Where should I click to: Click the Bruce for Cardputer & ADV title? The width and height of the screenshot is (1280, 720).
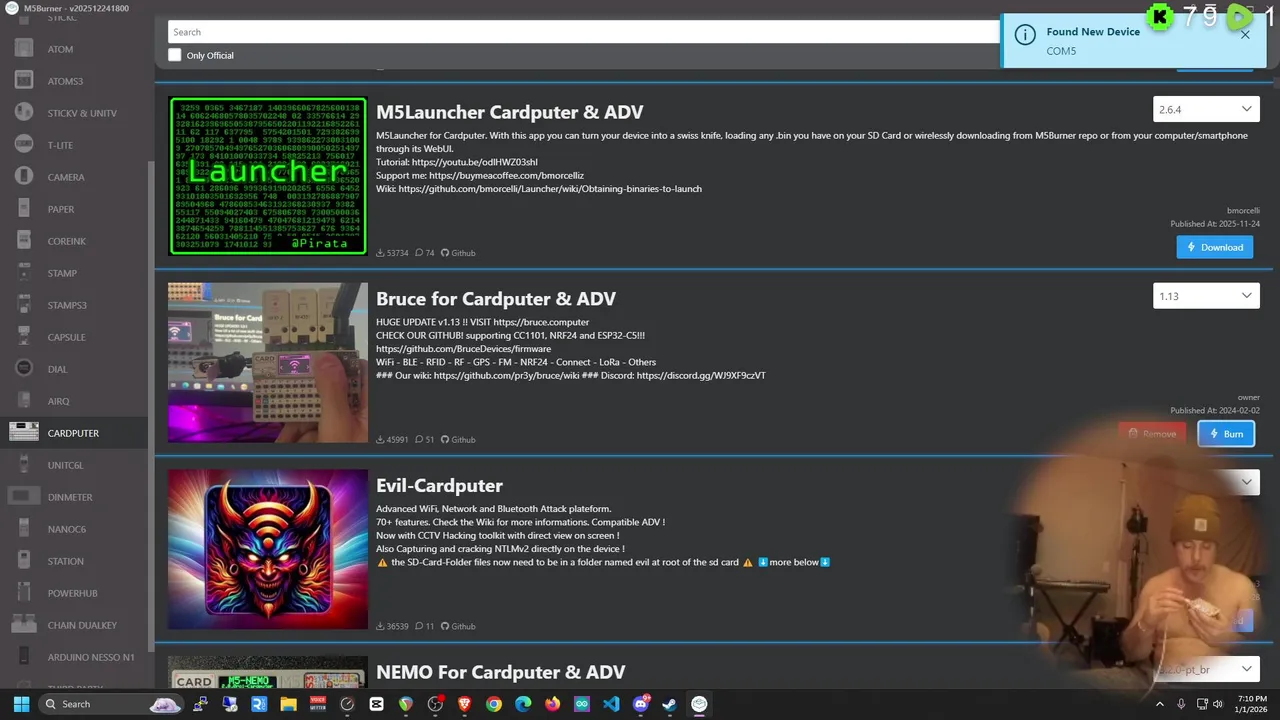tap(496, 298)
